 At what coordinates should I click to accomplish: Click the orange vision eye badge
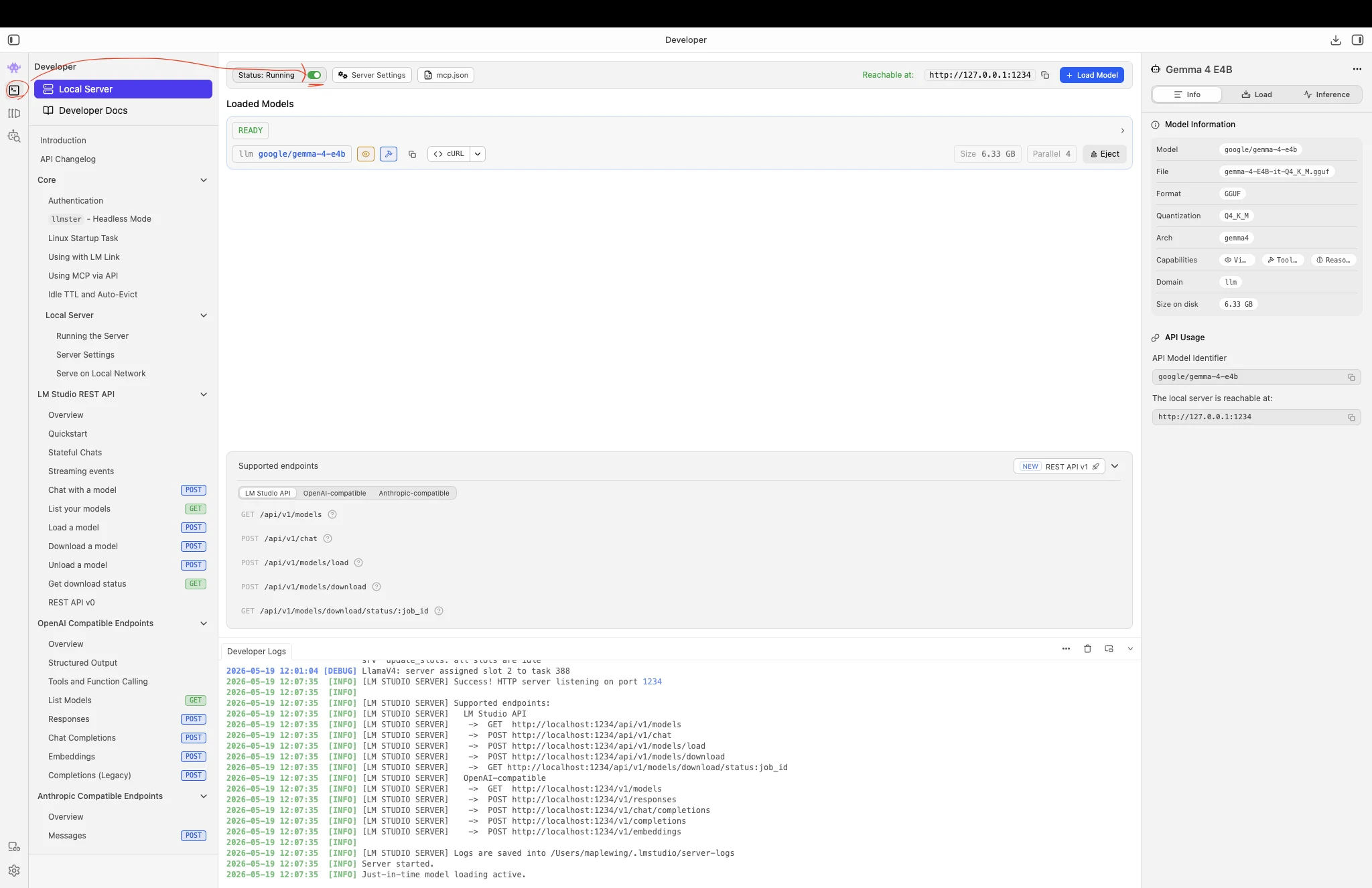(x=366, y=154)
